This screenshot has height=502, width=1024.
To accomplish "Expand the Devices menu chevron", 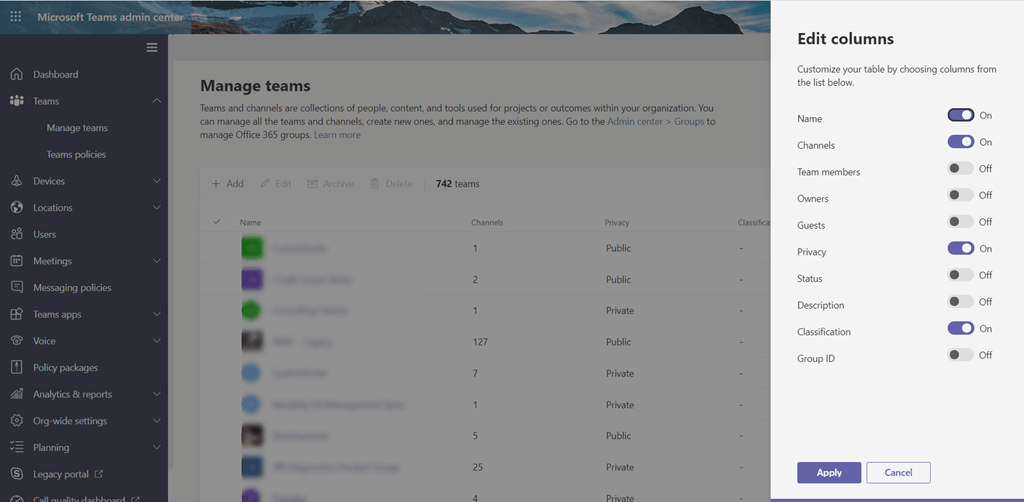I will pos(157,181).
